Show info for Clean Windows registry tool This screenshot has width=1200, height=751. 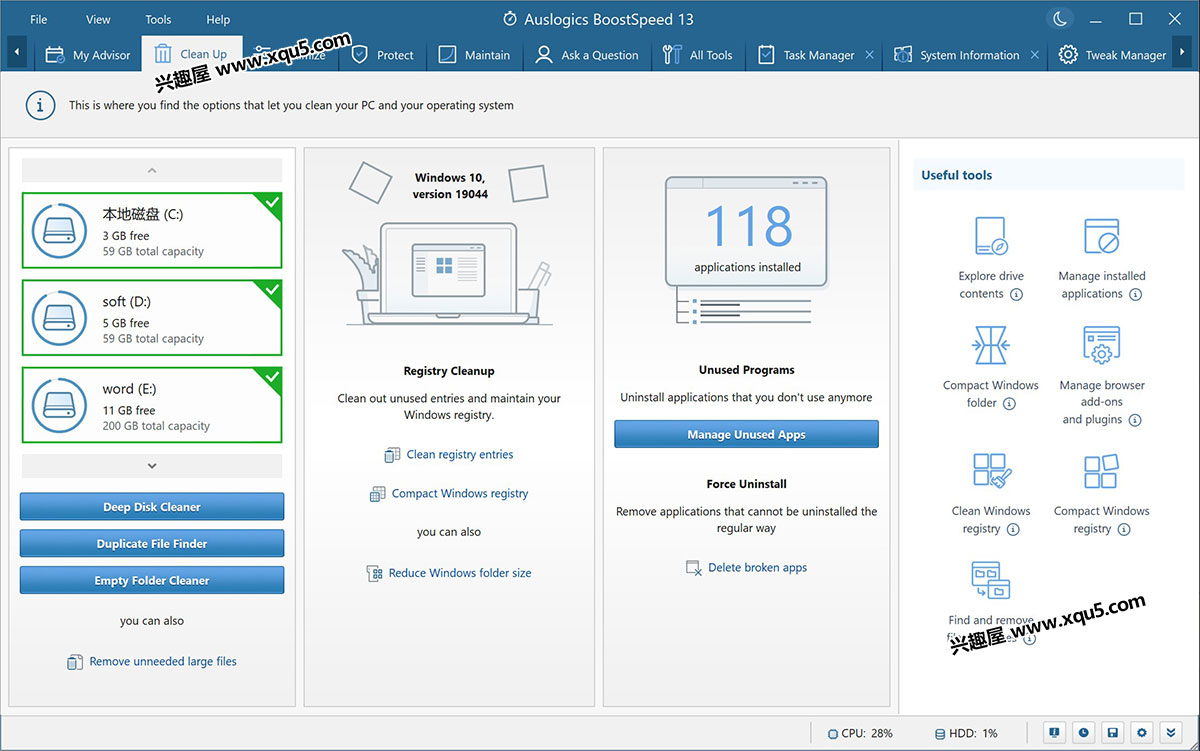[x=1014, y=529]
